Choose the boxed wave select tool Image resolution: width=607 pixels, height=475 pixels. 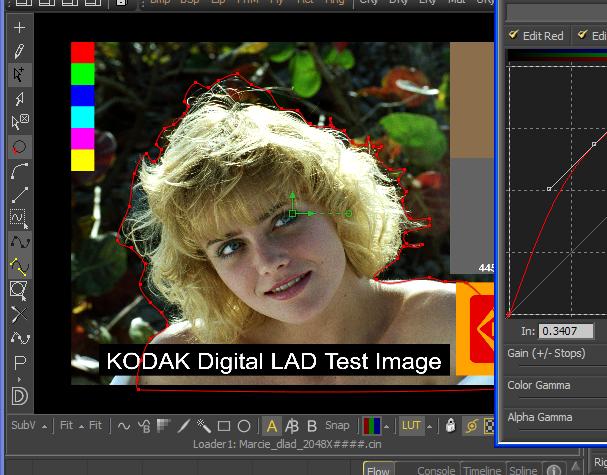click(19, 219)
